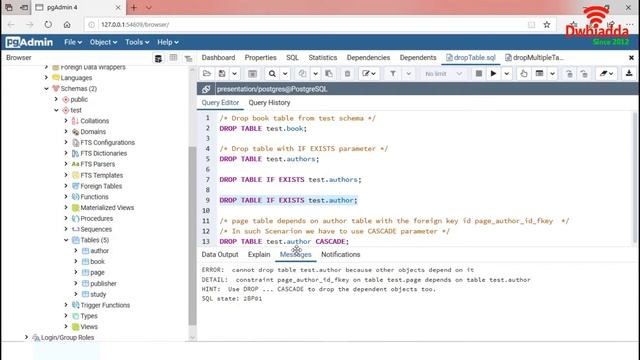Collapse the Tables (5) node
The width and height of the screenshot is (640, 360).
66,240
